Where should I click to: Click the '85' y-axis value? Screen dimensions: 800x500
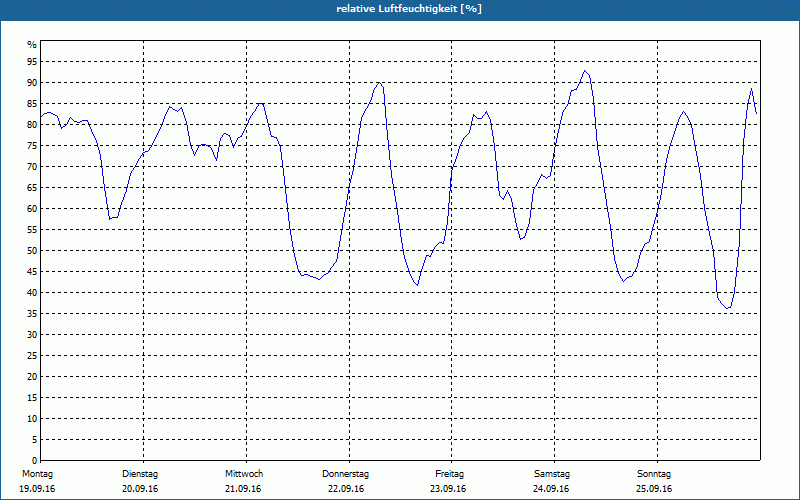pos(32,104)
